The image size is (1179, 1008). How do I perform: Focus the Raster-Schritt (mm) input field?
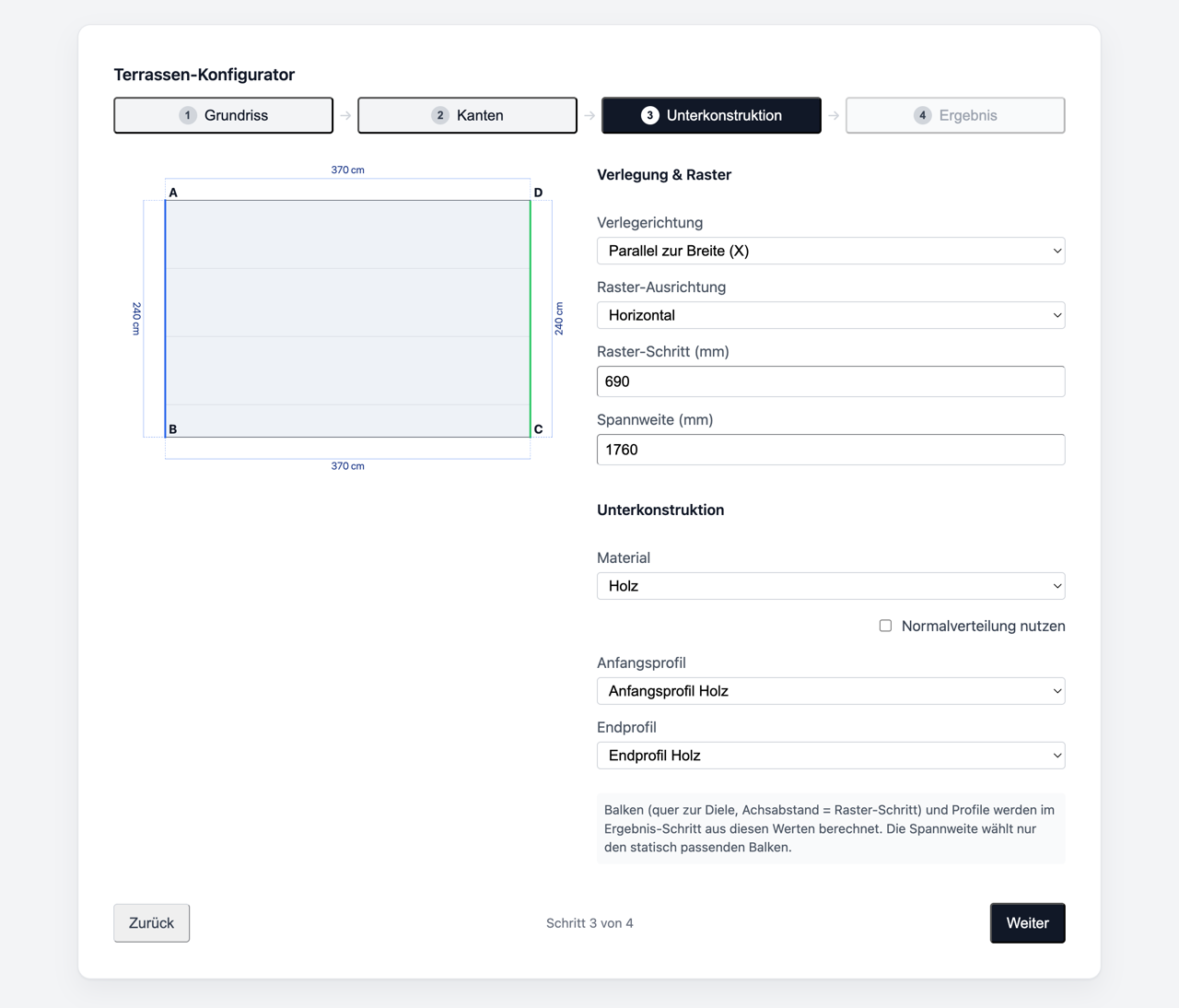coord(831,381)
